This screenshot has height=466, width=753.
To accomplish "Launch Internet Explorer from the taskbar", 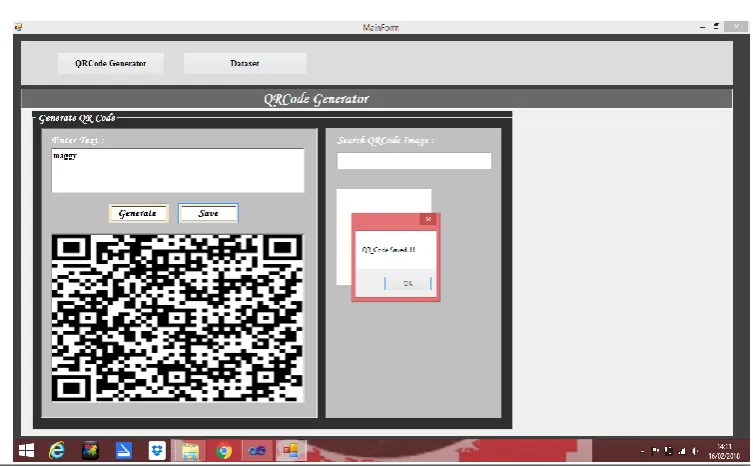I will click(57, 451).
